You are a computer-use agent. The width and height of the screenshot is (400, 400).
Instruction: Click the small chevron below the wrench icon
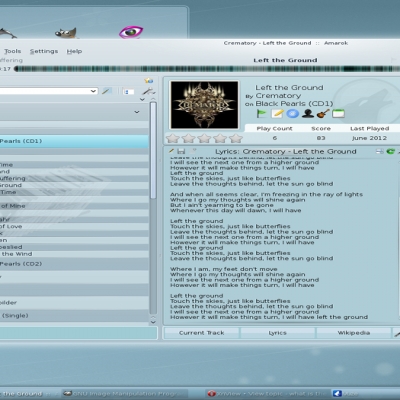(142, 99)
